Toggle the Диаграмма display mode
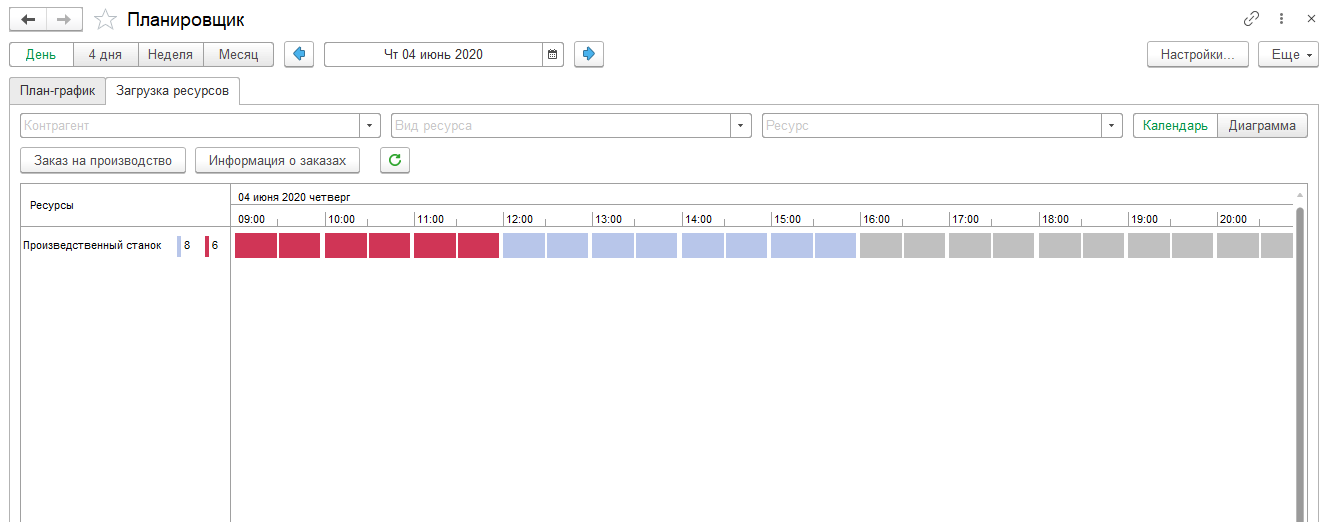Viewport: 1326px width, 522px height. [1262, 126]
